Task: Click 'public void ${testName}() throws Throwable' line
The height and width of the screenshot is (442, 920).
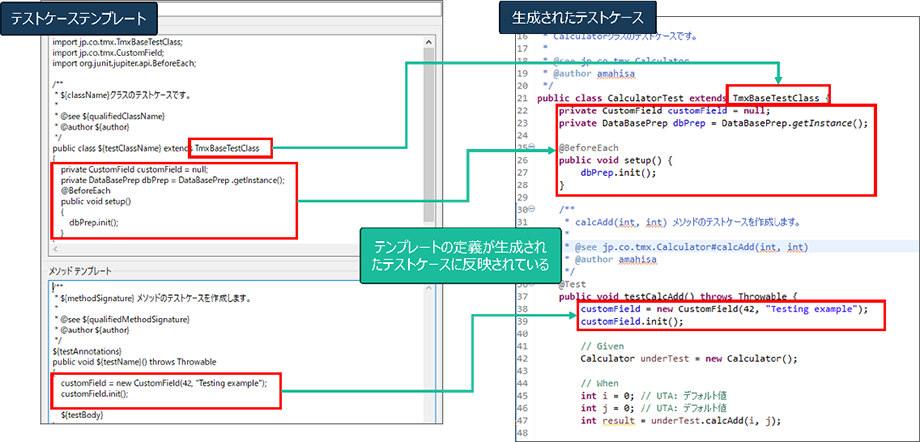Action: (135, 362)
